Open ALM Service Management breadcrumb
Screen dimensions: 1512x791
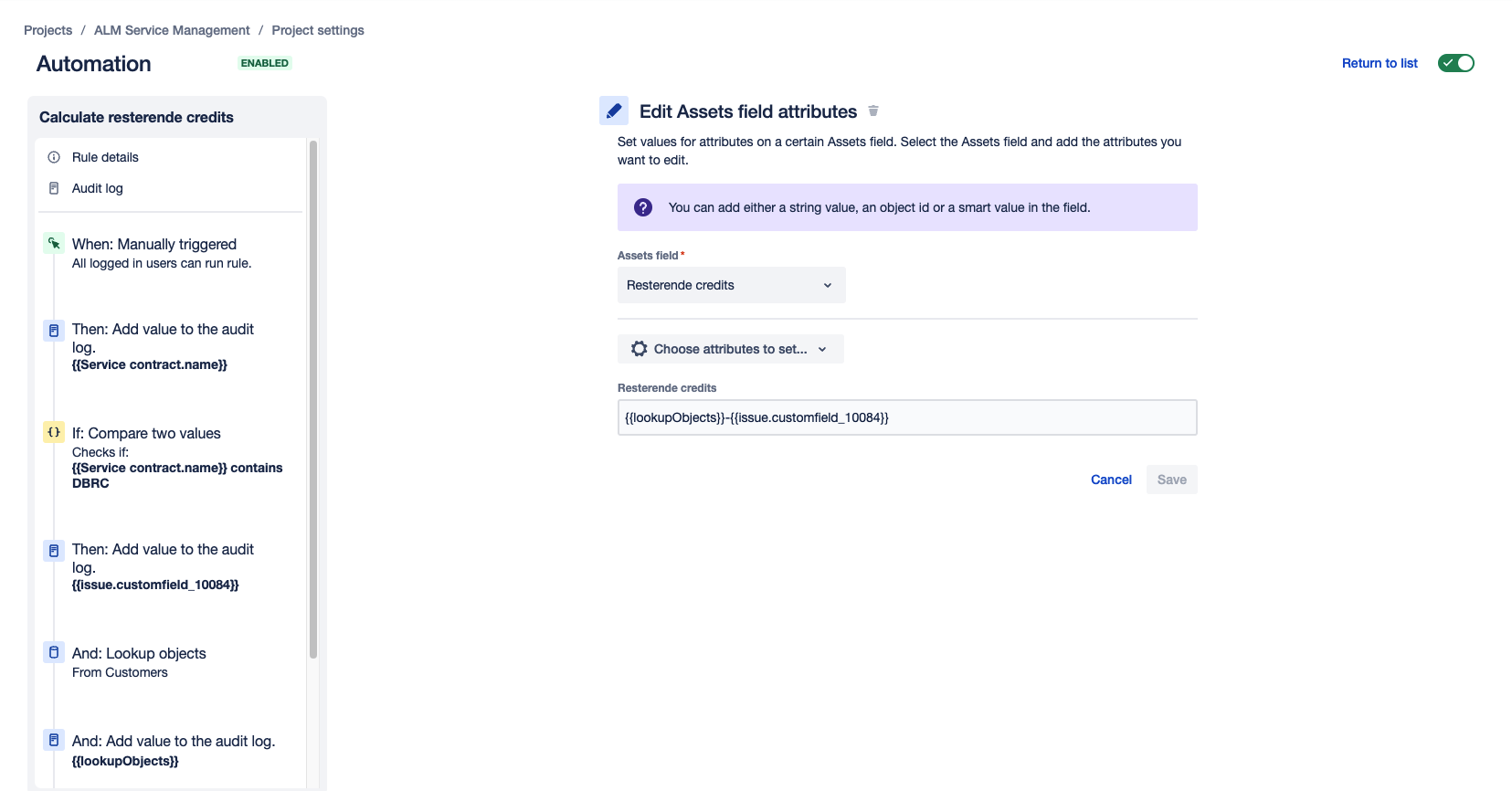[172, 30]
